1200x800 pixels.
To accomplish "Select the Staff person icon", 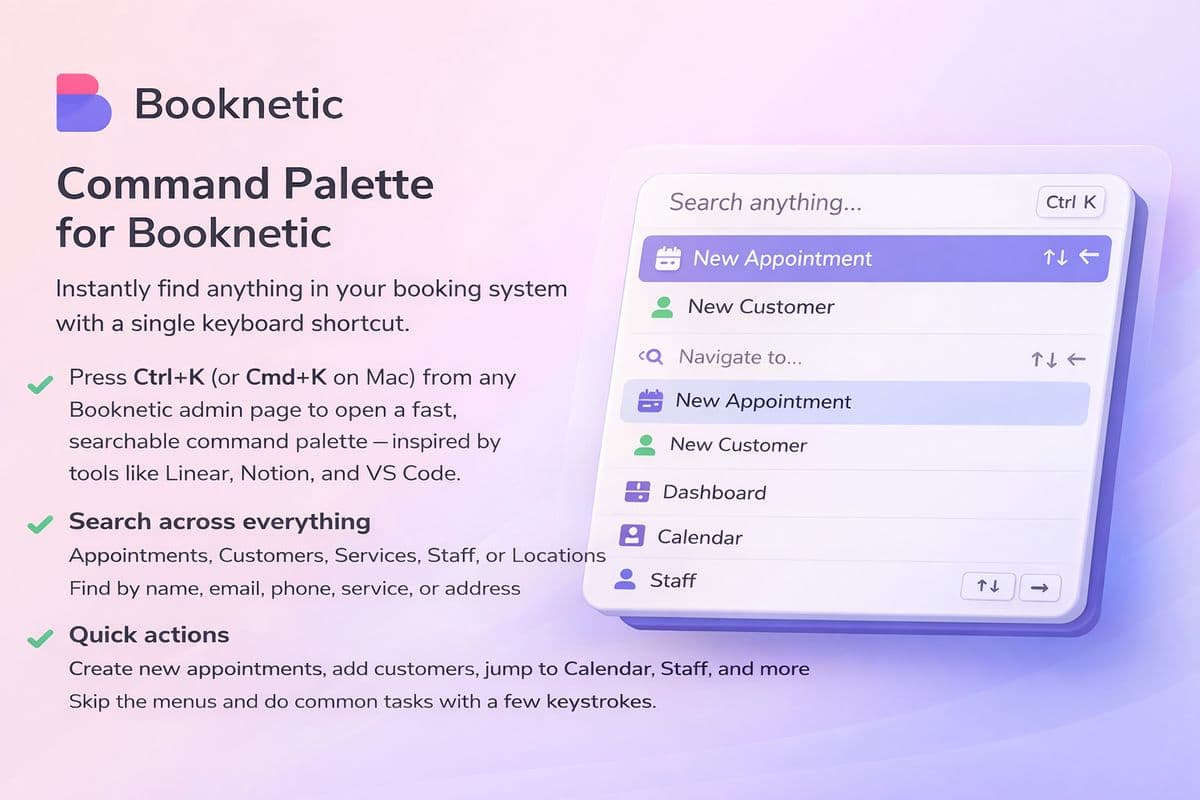I will (623, 580).
